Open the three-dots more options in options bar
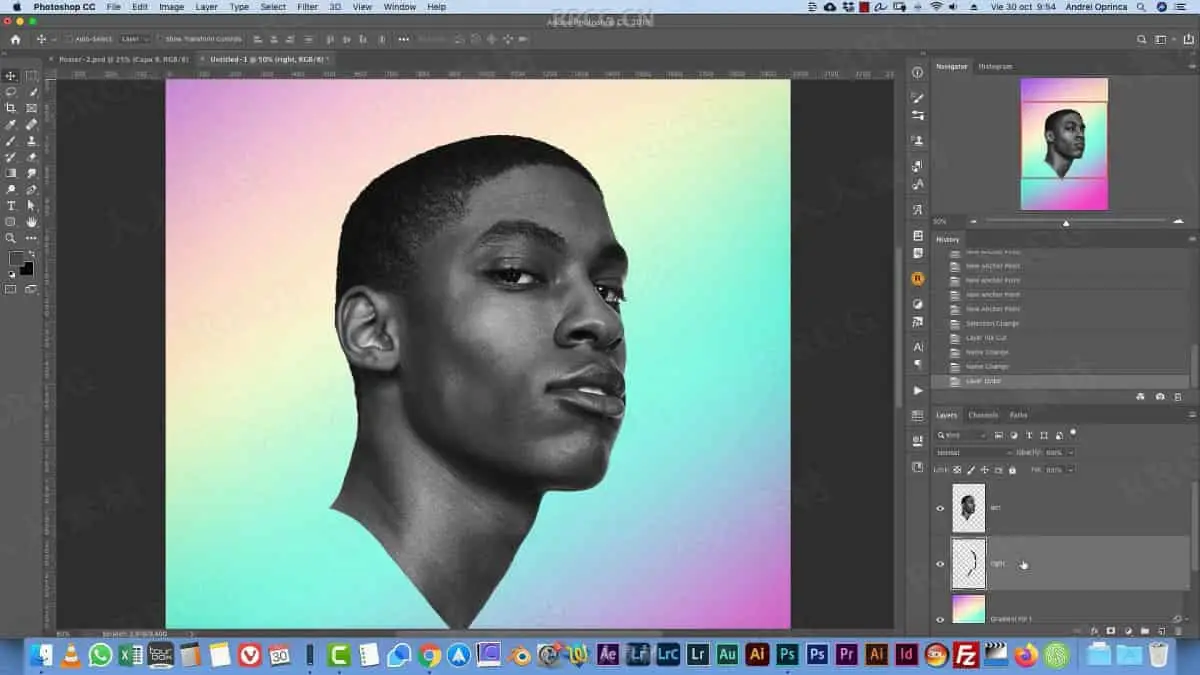 403,39
